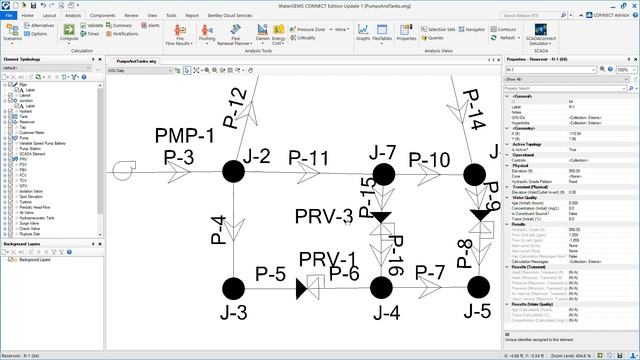Activate the Pan hand tool
This screenshot has width=640, height=360.
tap(250, 71)
